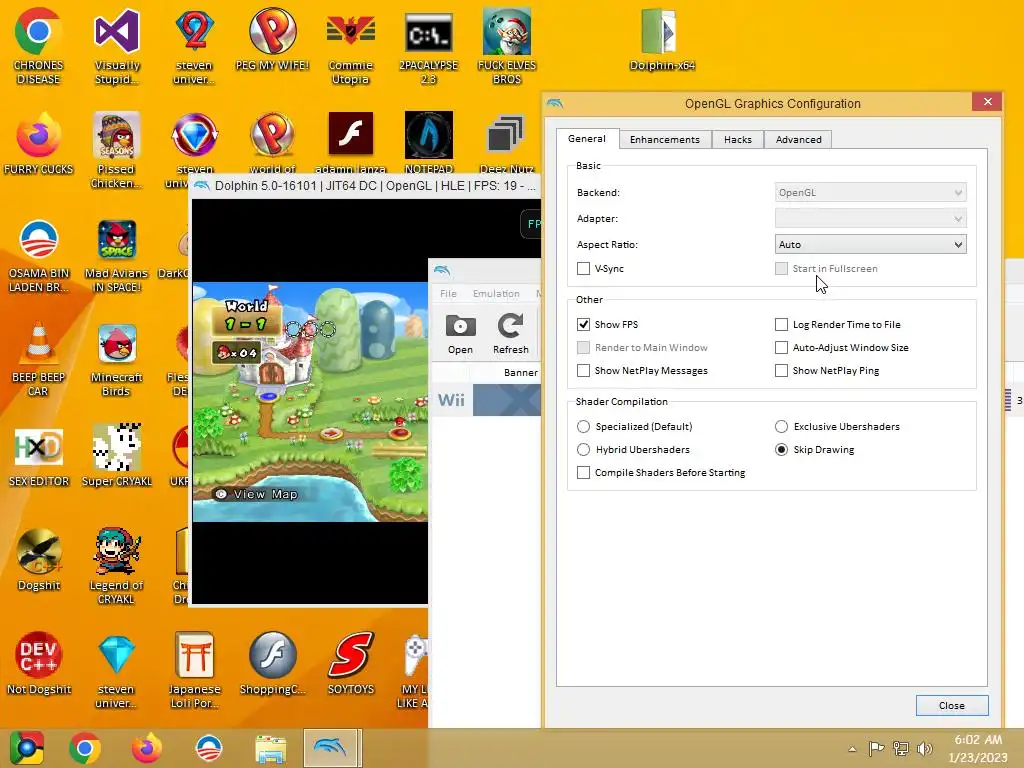1024x768 pixels.
Task: Select the Wii game row in Dolphin list
Action: 487,400
